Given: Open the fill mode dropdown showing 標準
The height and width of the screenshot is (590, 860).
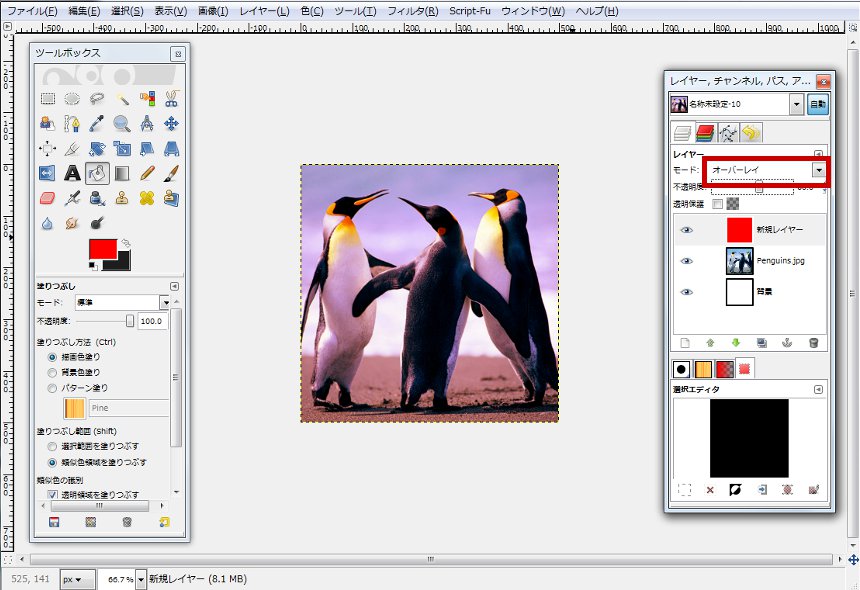Looking at the screenshot, I should click(125, 302).
